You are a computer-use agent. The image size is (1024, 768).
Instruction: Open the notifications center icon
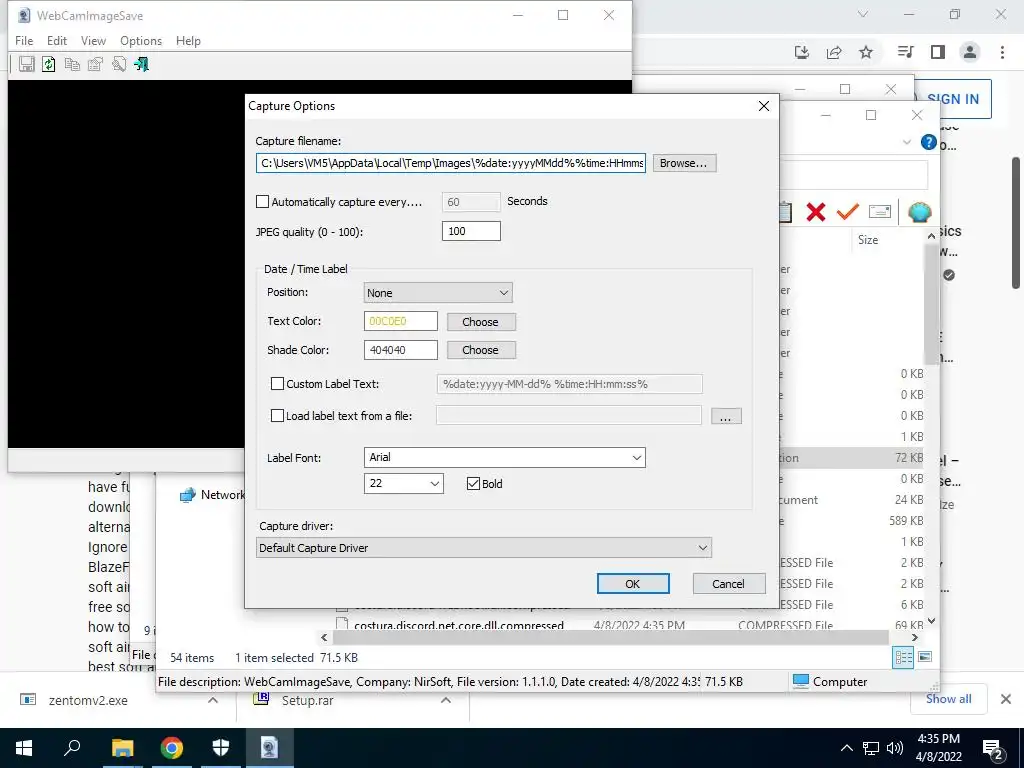[x=993, y=748]
